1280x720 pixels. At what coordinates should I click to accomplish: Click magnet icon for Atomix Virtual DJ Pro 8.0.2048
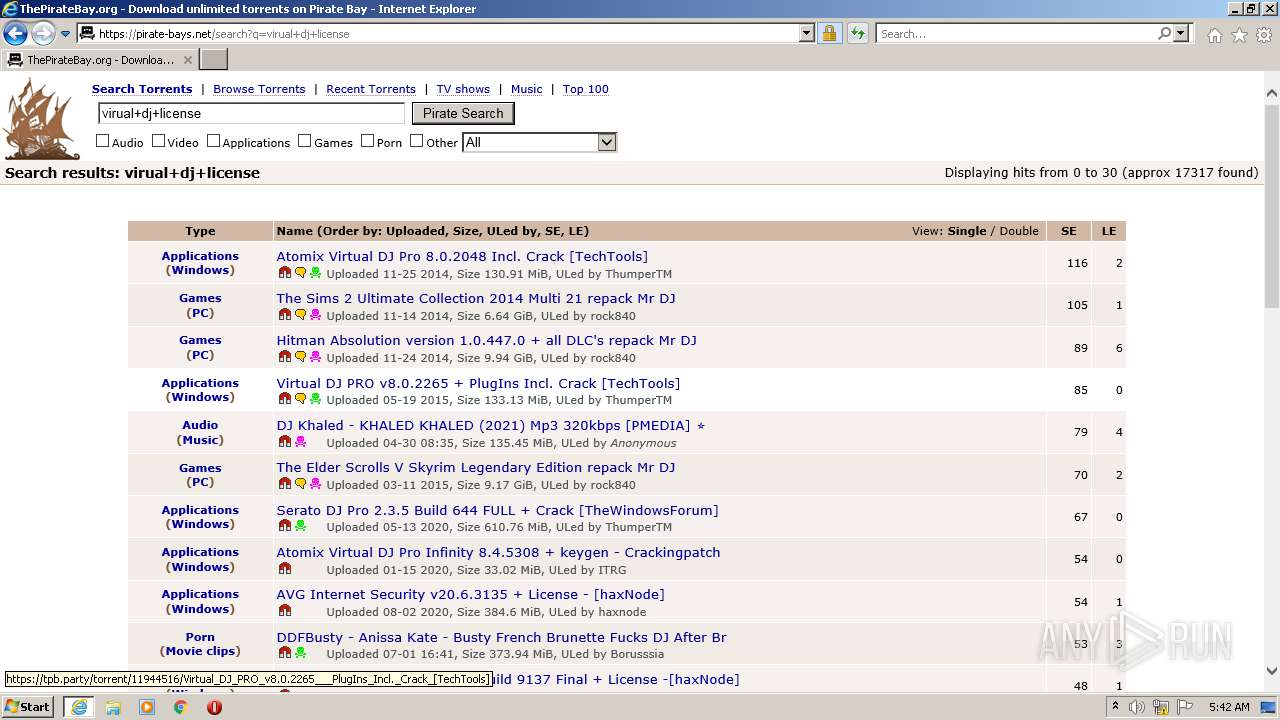point(285,273)
